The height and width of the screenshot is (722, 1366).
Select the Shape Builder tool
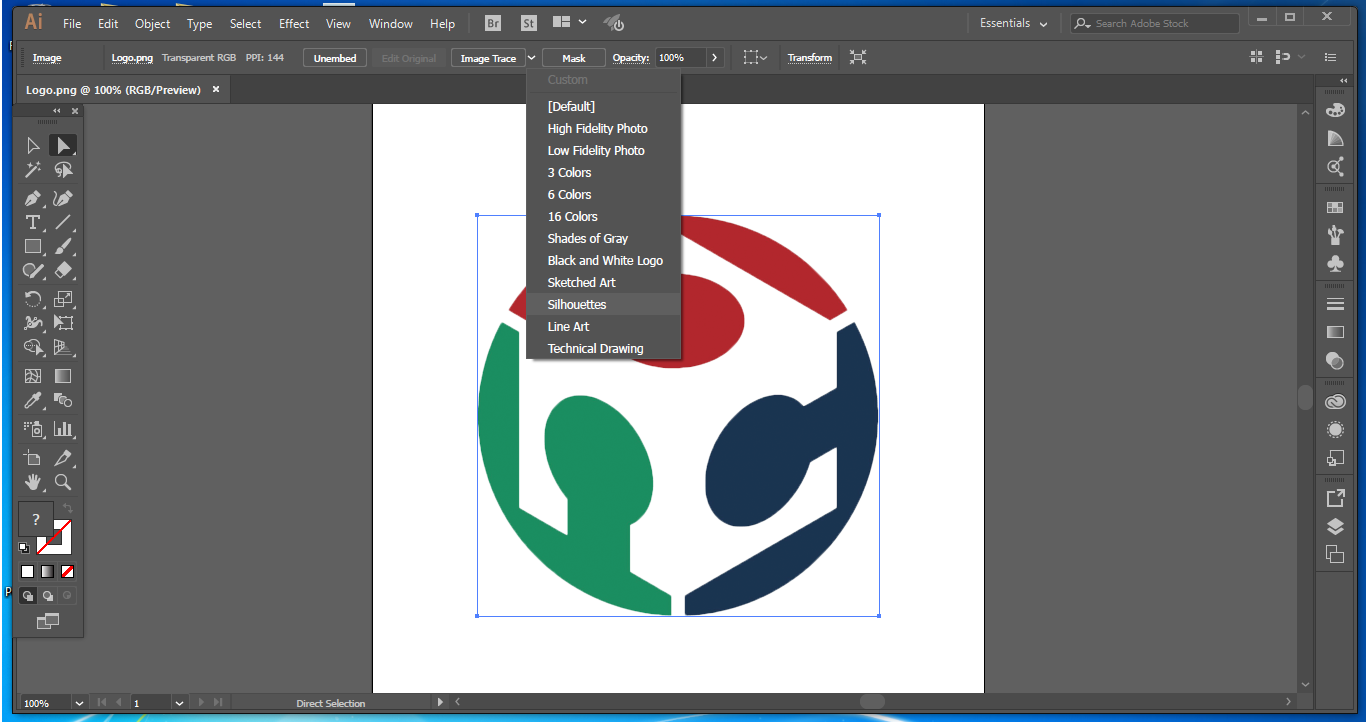click(33, 347)
